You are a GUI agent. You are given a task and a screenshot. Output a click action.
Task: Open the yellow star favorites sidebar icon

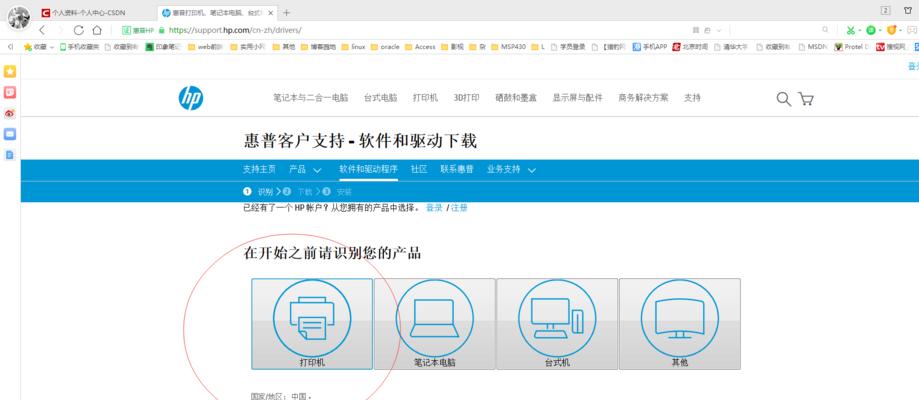pyautogui.click(x=10, y=72)
